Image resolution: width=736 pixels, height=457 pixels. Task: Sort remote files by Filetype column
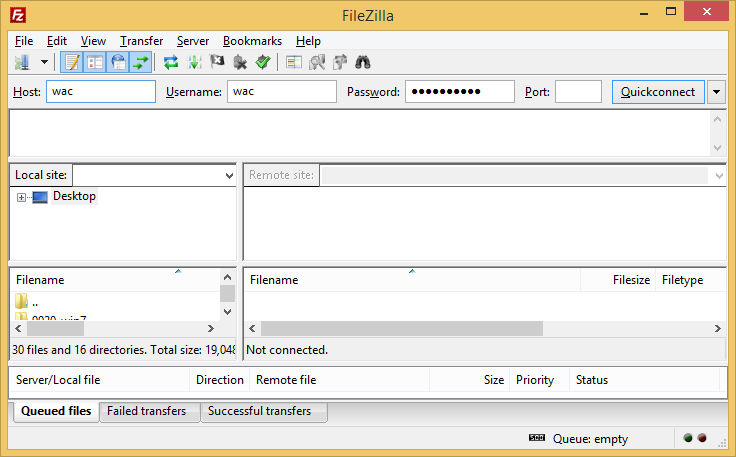pyautogui.click(x=690, y=280)
